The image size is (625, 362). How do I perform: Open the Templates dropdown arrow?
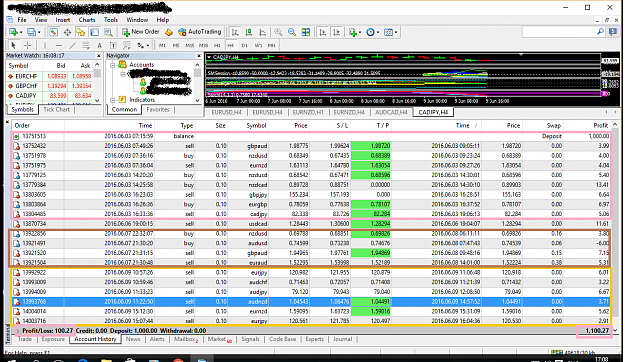(395, 32)
